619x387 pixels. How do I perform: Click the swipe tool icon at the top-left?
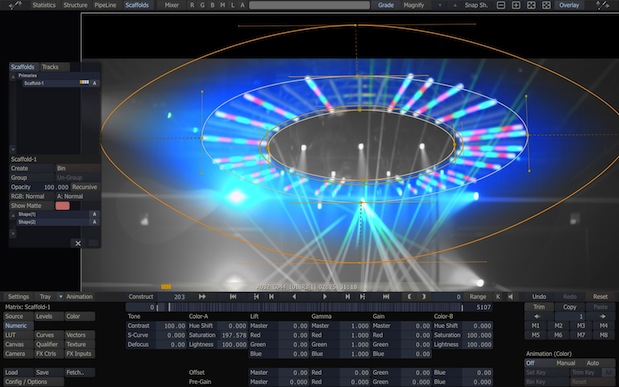click(15, 5)
